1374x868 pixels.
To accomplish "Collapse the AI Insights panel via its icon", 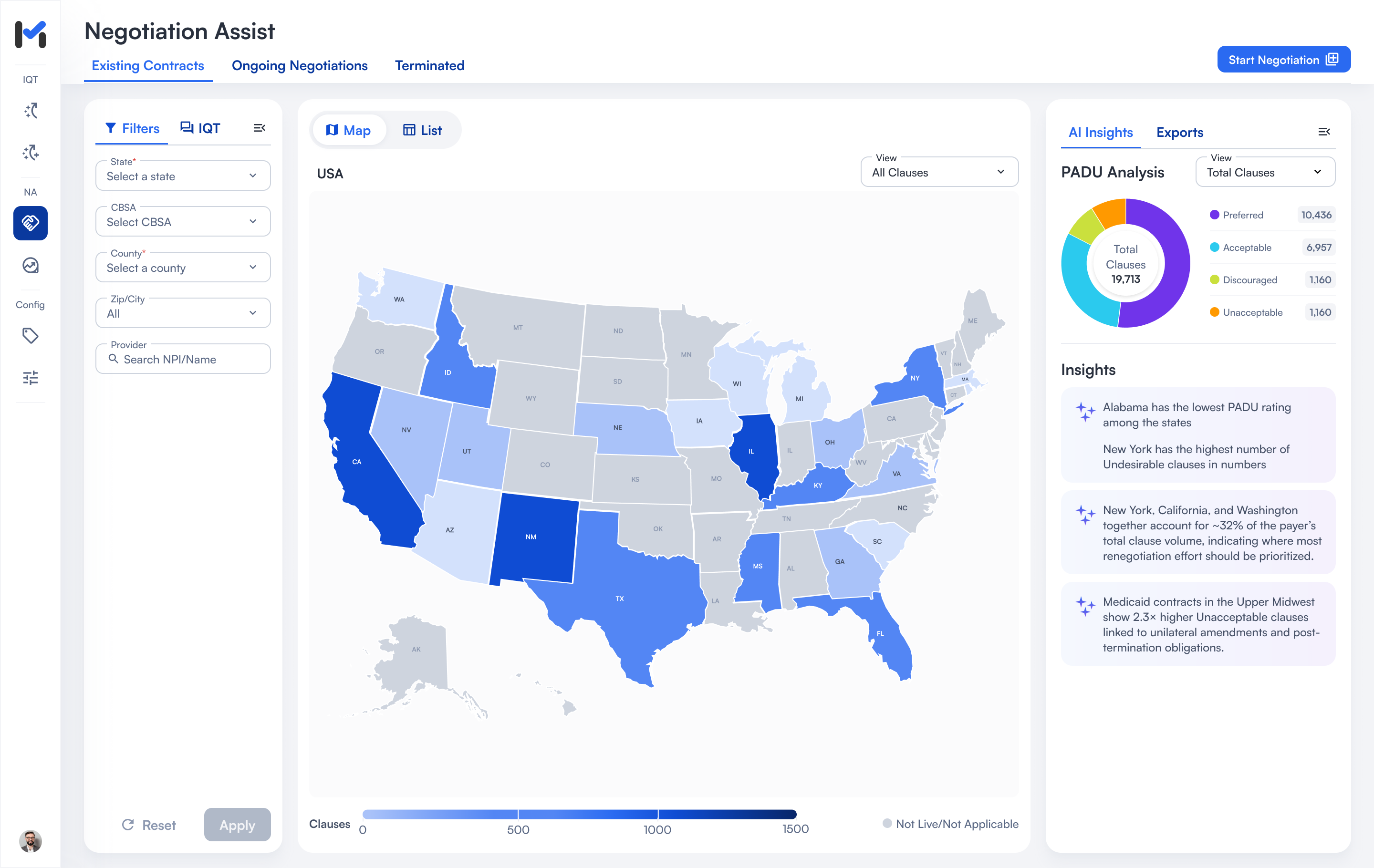I will point(1325,132).
